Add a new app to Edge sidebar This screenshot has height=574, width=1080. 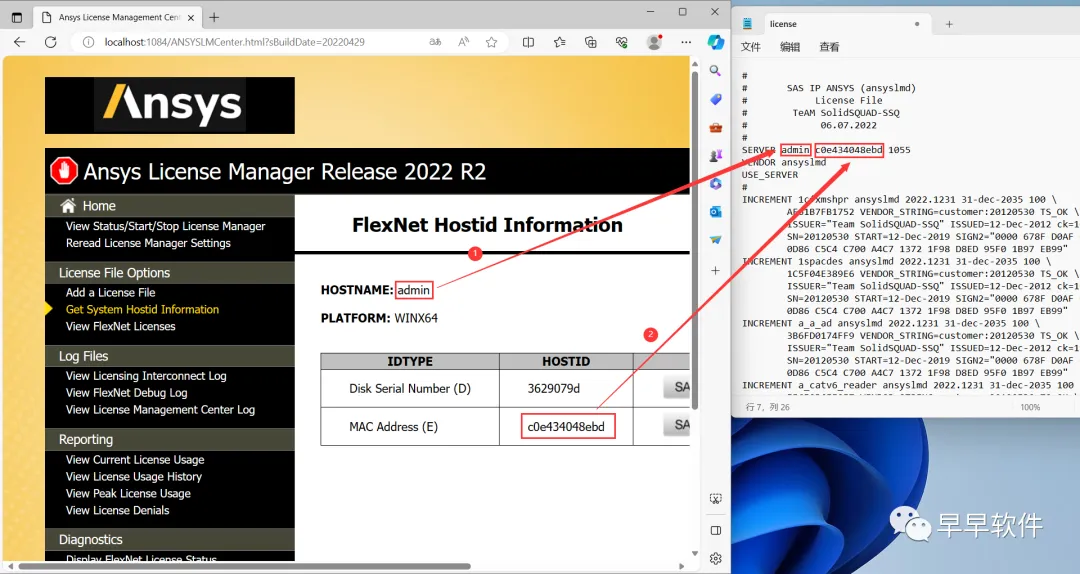716,270
